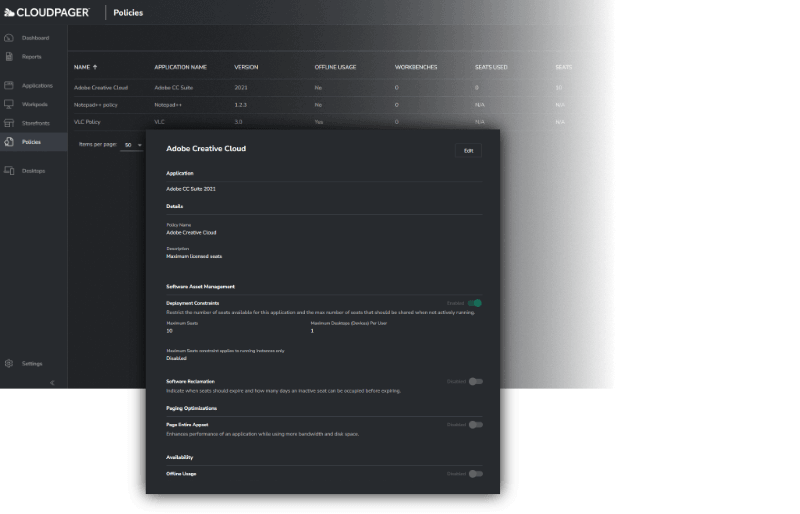Select the Settings menu label
The height and width of the screenshot is (514, 800).
(x=32, y=363)
